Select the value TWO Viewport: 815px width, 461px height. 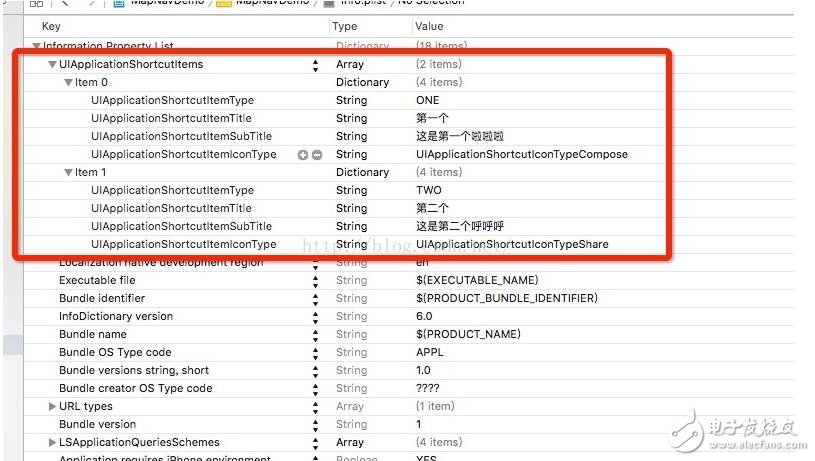429,190
